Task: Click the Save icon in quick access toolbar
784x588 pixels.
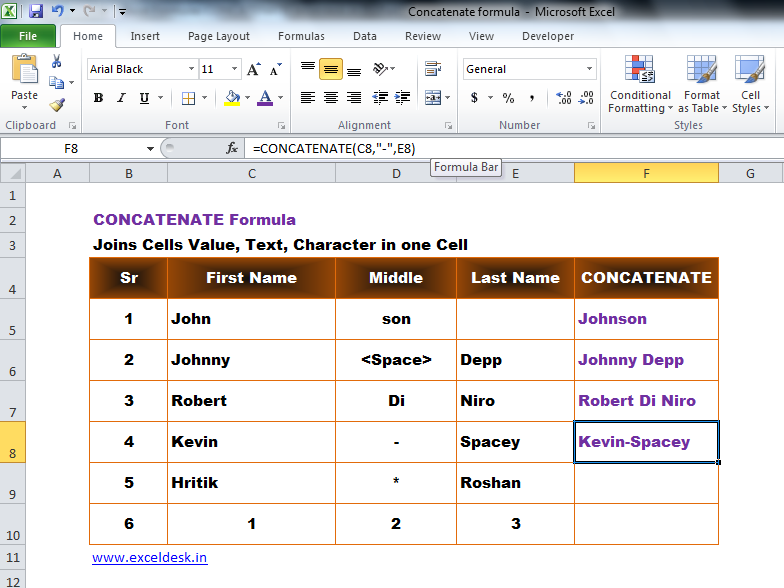Action: [36, 11]
